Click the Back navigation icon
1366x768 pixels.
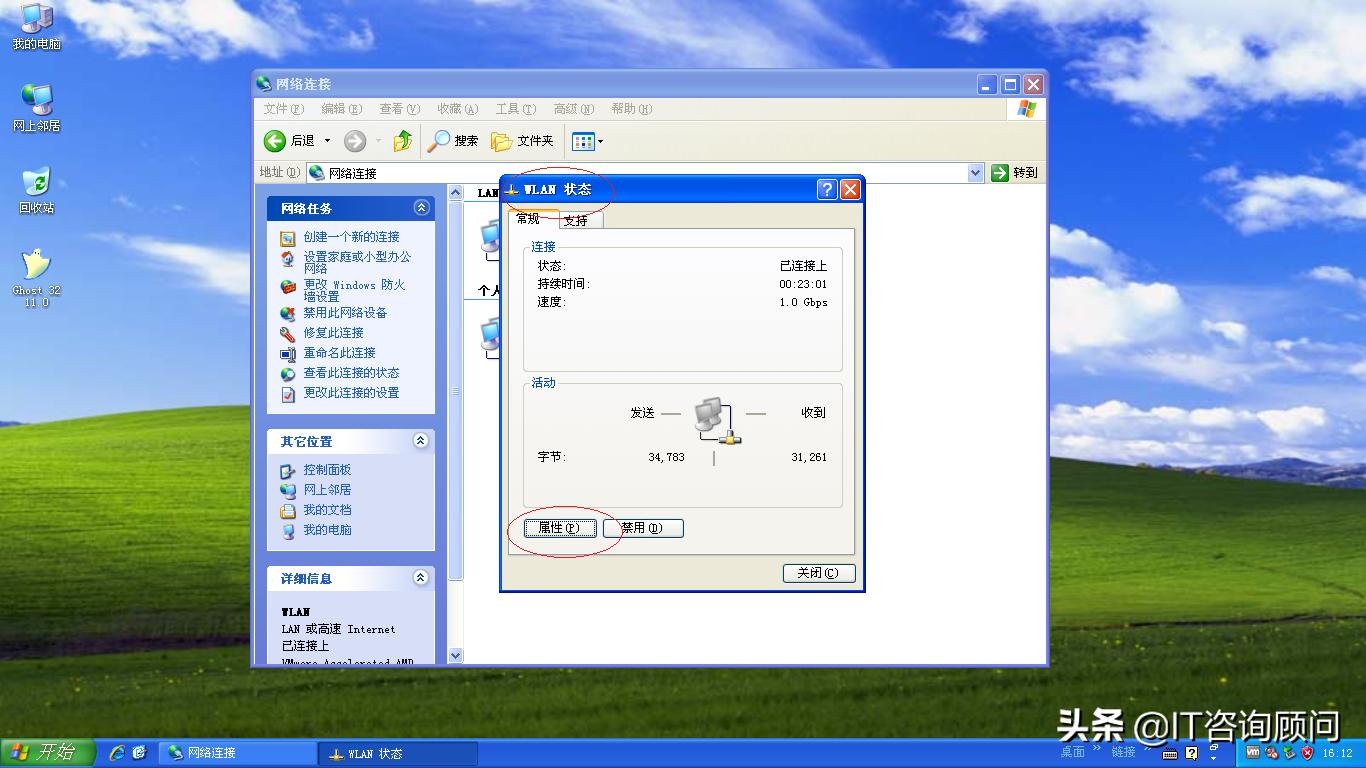coord(275,141)
